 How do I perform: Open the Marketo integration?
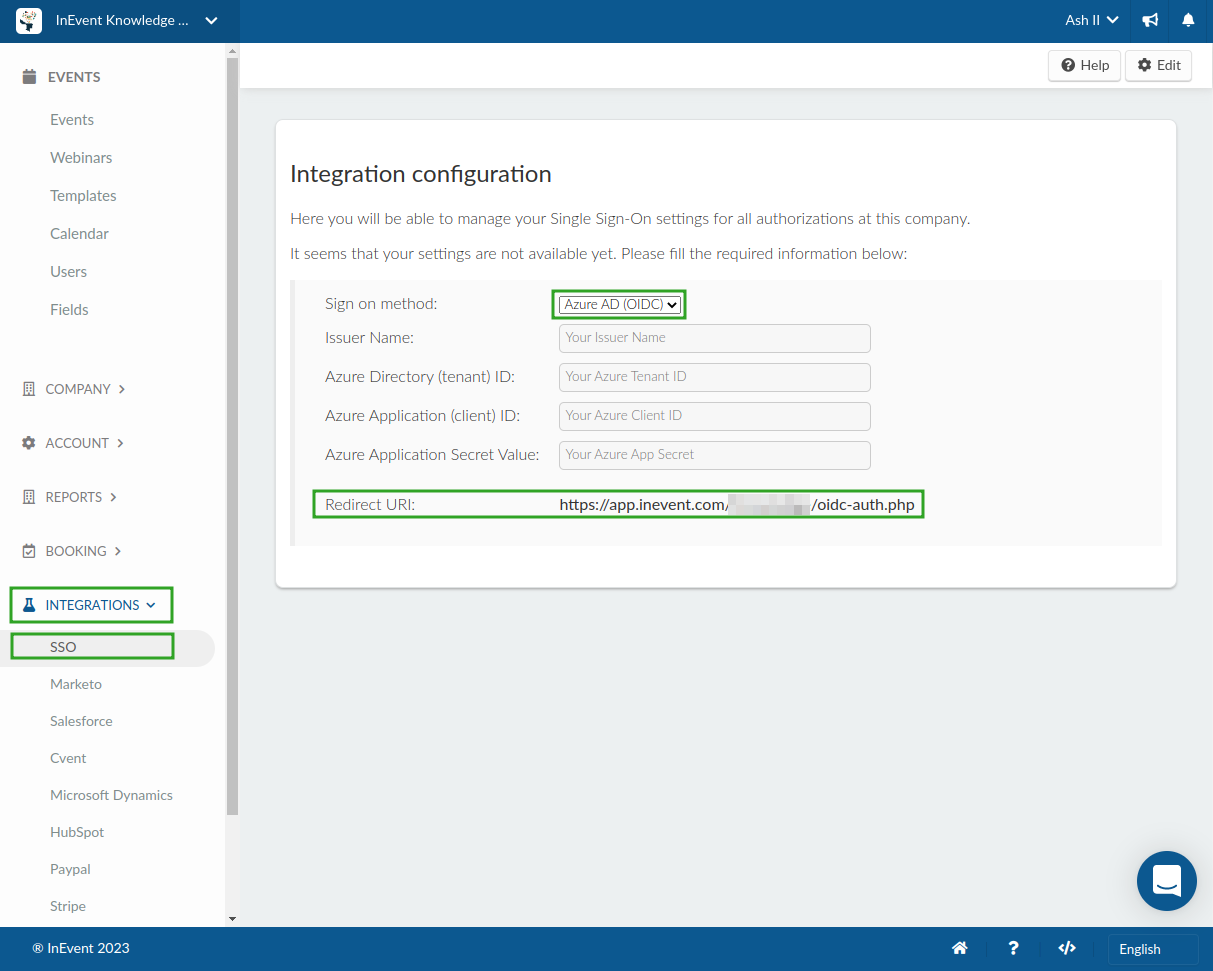pos(76,684)
